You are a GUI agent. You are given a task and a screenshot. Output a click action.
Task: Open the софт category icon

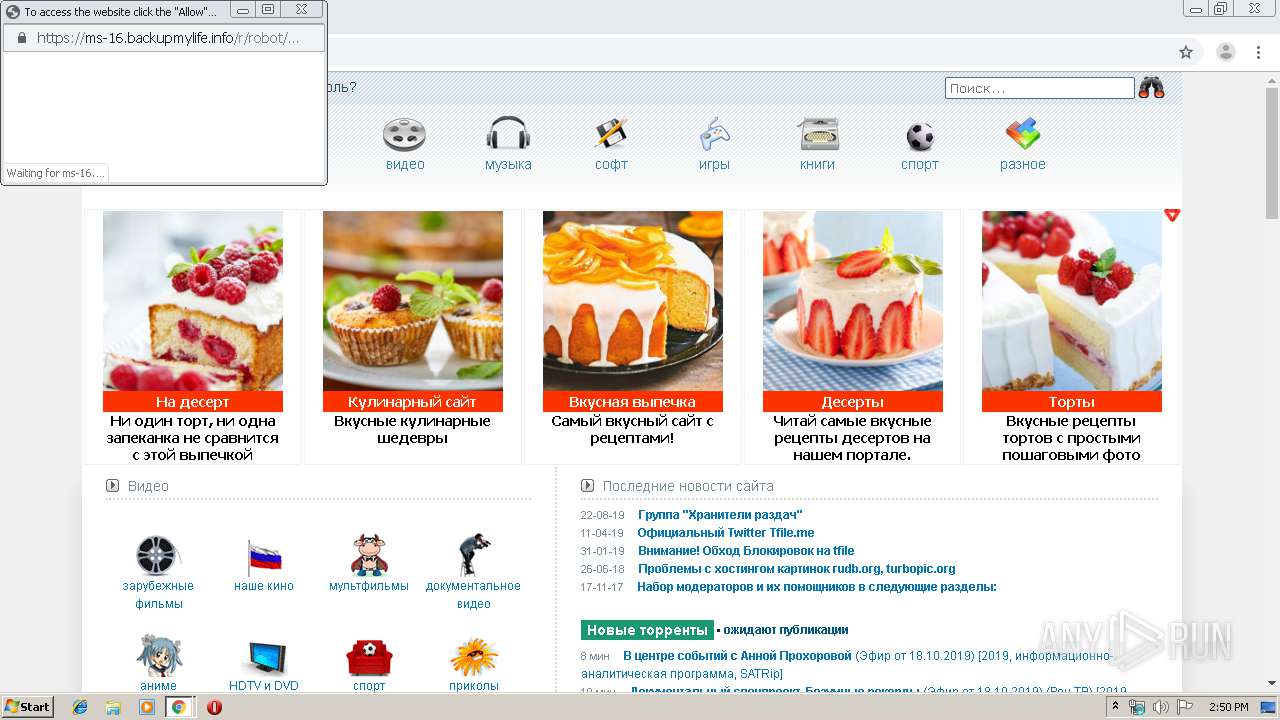coord(611,135)
